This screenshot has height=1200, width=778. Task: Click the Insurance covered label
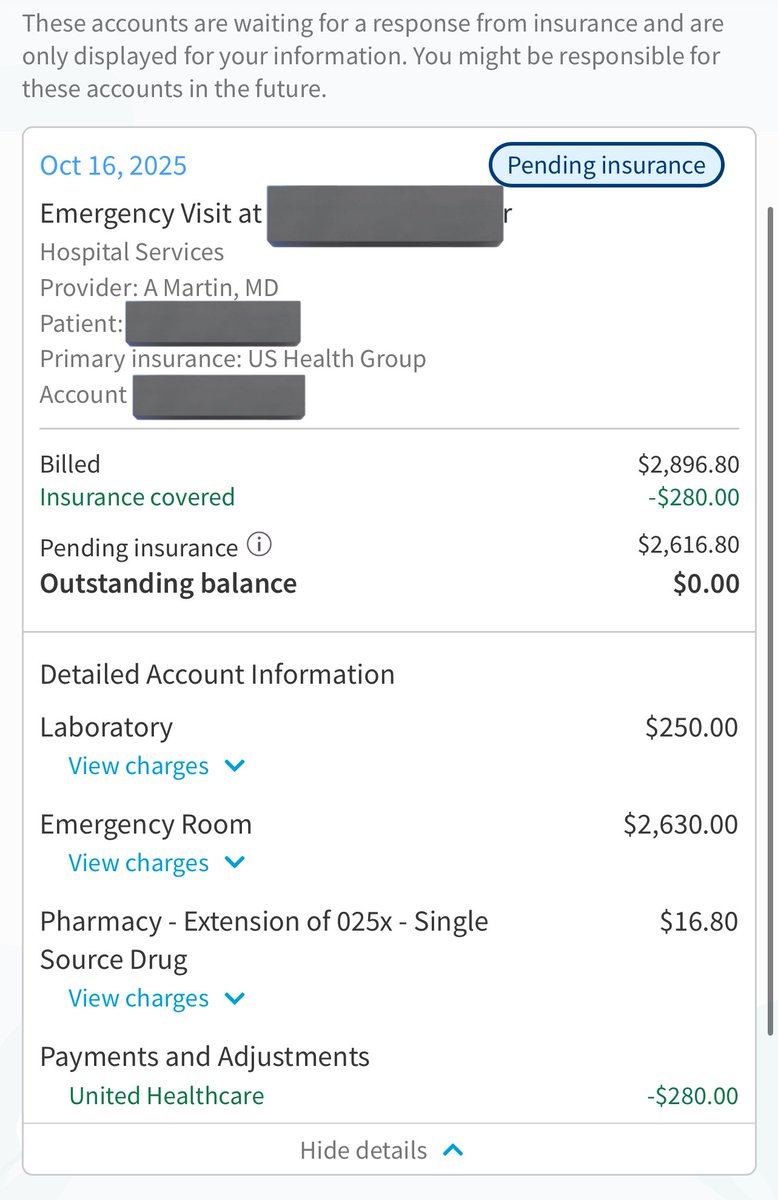pyautogui.click(x=137, y=497)
